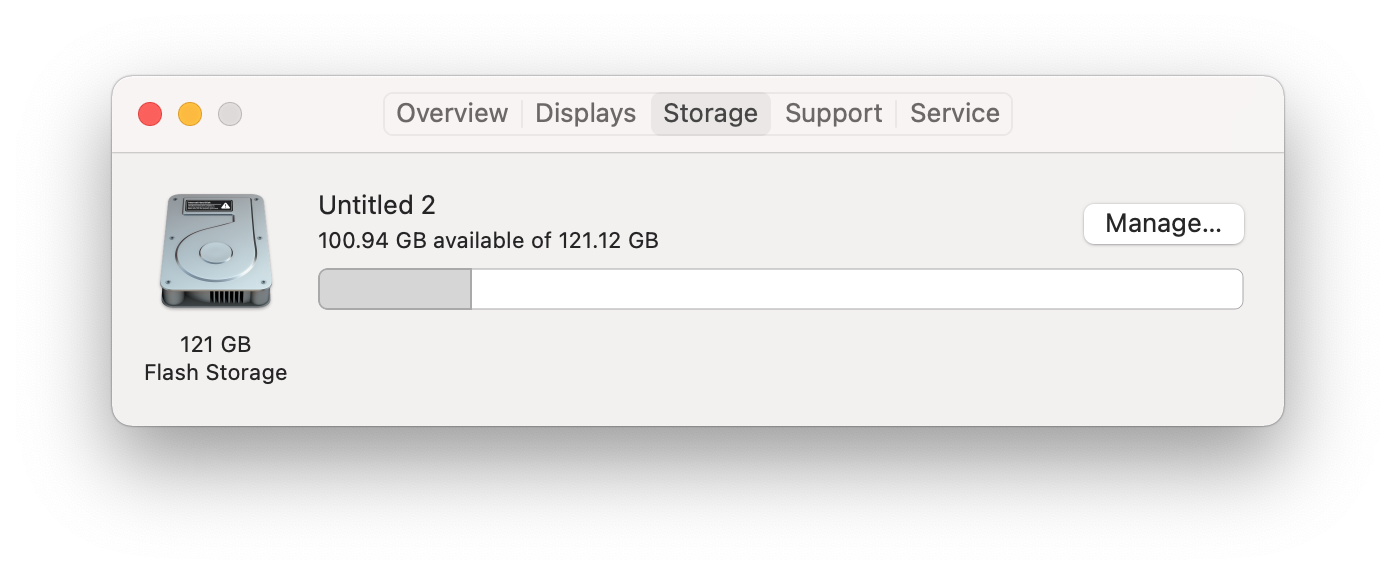Go to the Support tab
The width and height of the screenshot is (1396, 574).
click(833, 114)
